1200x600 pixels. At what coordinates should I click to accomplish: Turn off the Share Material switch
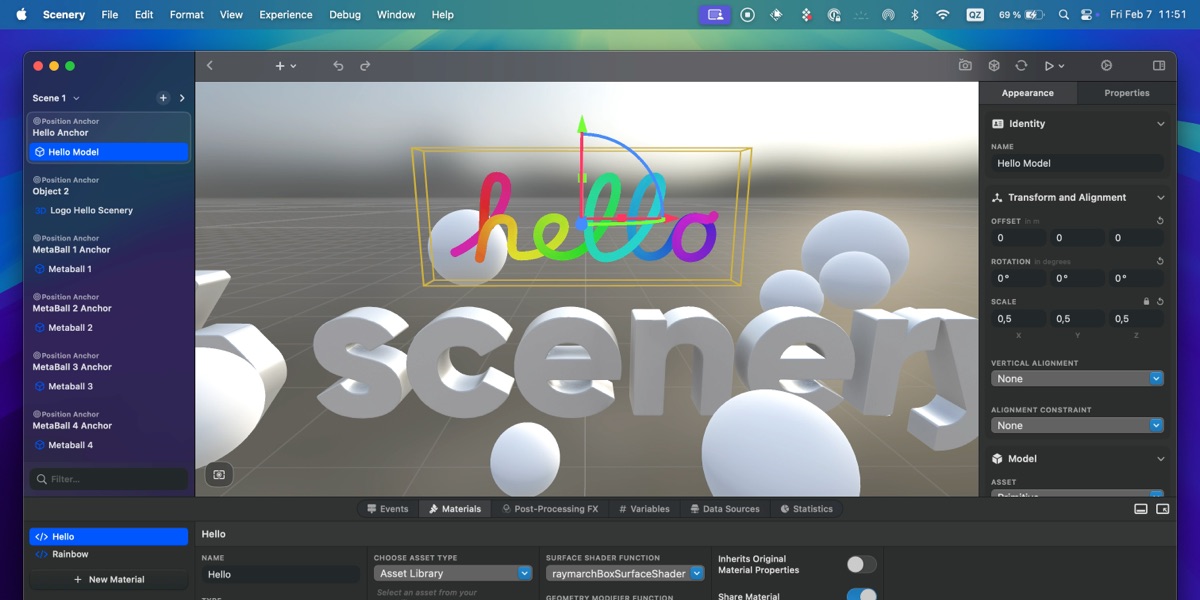(x=861, y=595)
